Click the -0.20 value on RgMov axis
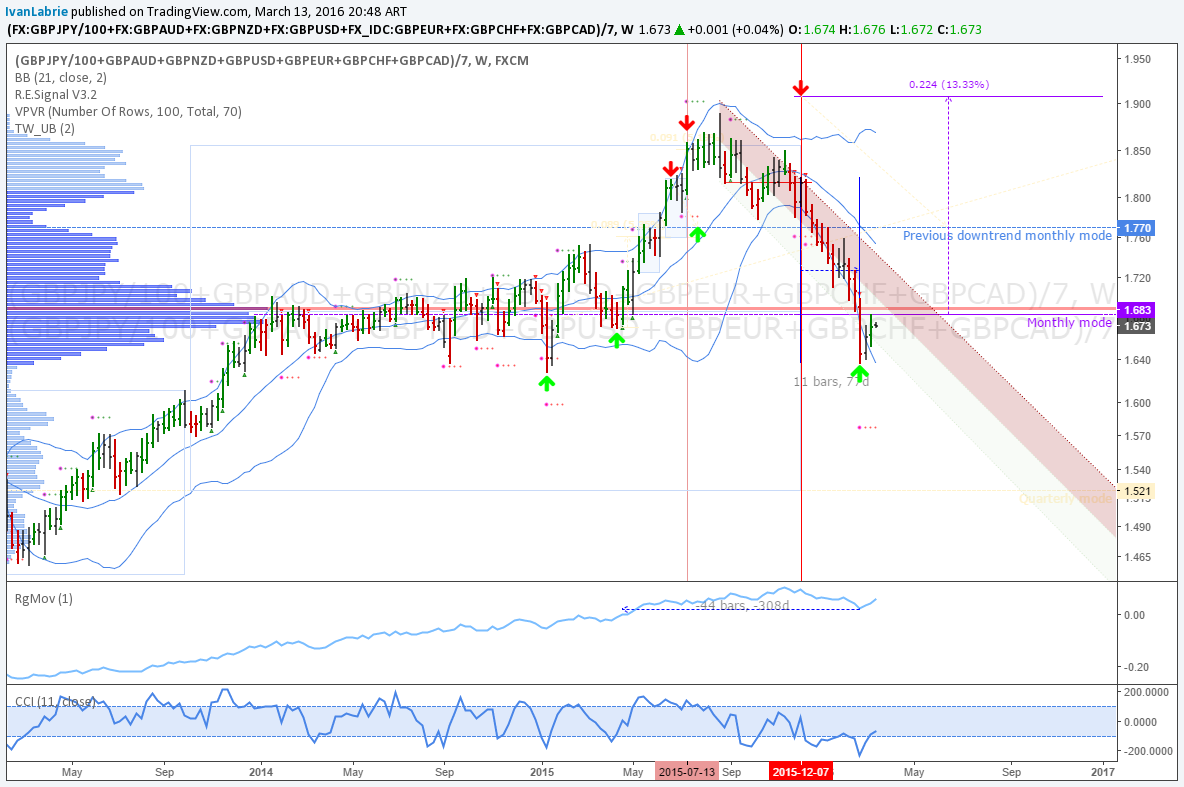 tap(1136, 668)
